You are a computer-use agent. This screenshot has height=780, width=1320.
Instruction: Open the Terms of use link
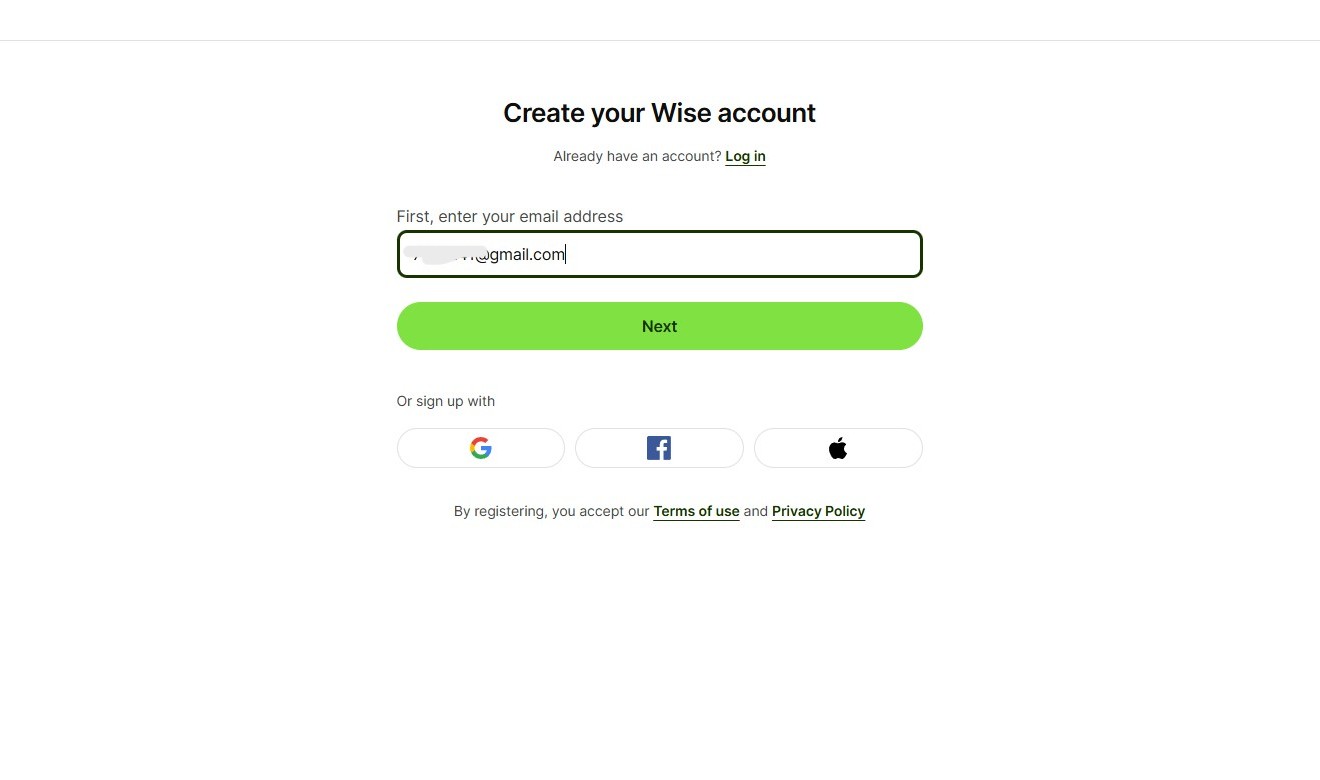click(x=696, y=511)
